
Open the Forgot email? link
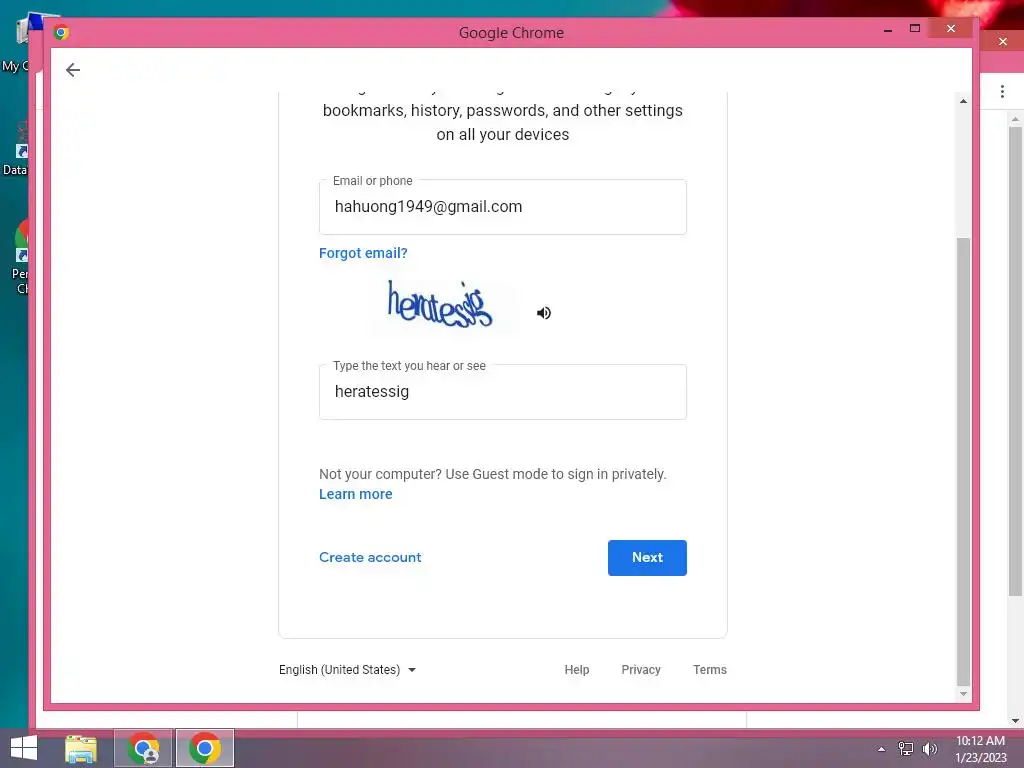tap(362, 253)
